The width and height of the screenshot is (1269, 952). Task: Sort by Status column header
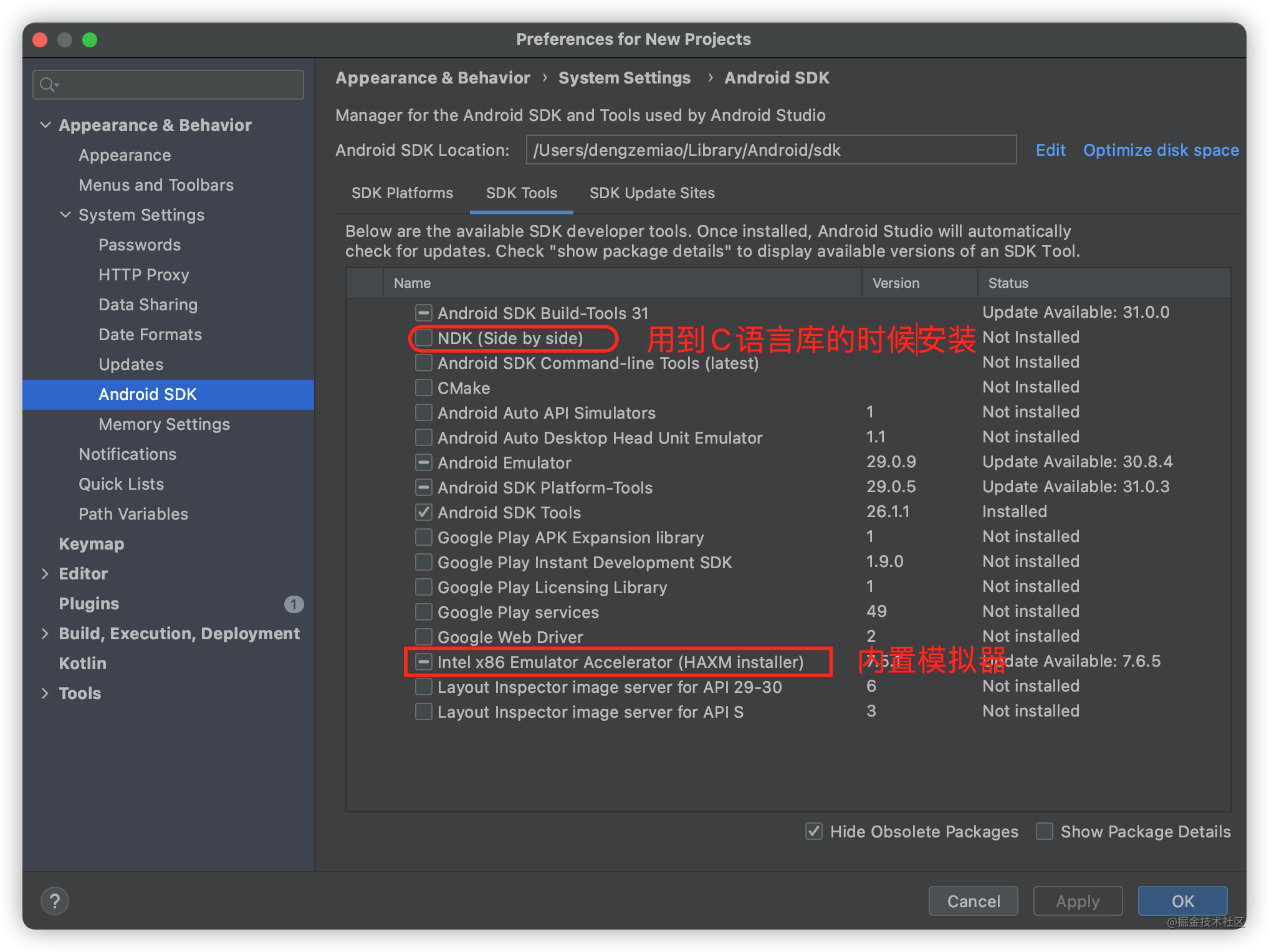point(1104,283)
